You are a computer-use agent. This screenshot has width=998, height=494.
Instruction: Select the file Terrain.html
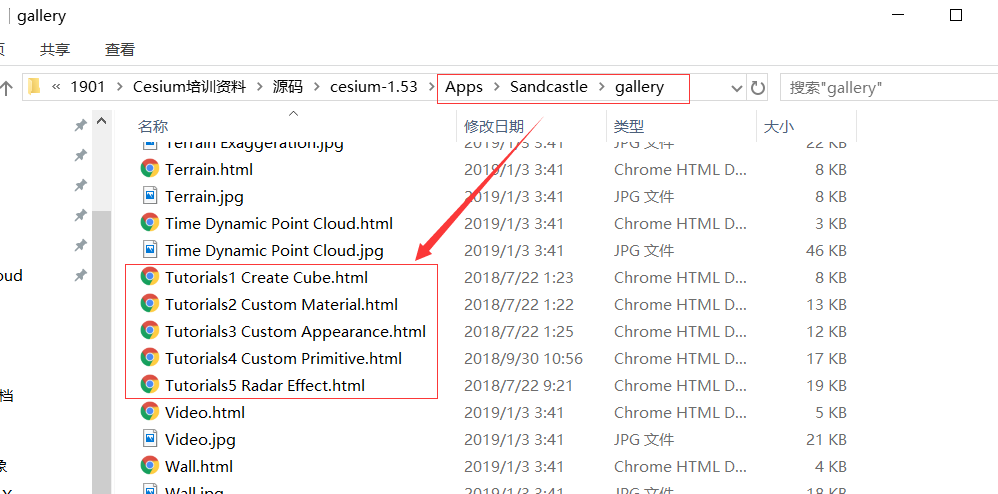click(209, 169)
